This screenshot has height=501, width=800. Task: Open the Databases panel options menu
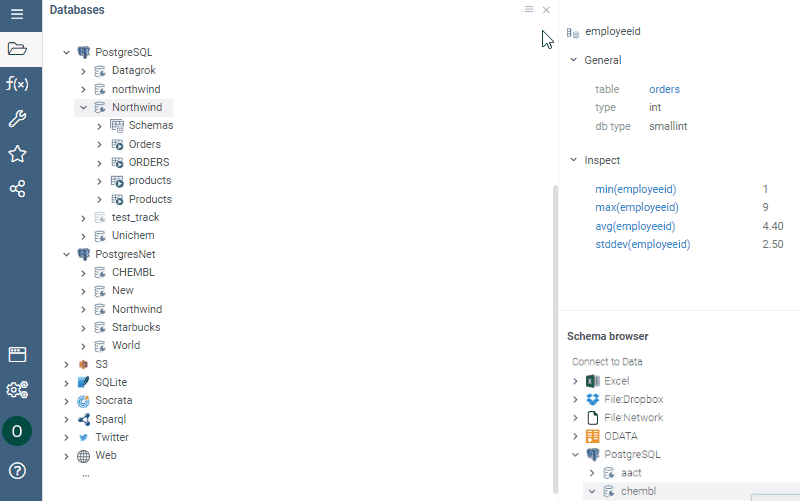pyautogui.click(x=529, y=9)
